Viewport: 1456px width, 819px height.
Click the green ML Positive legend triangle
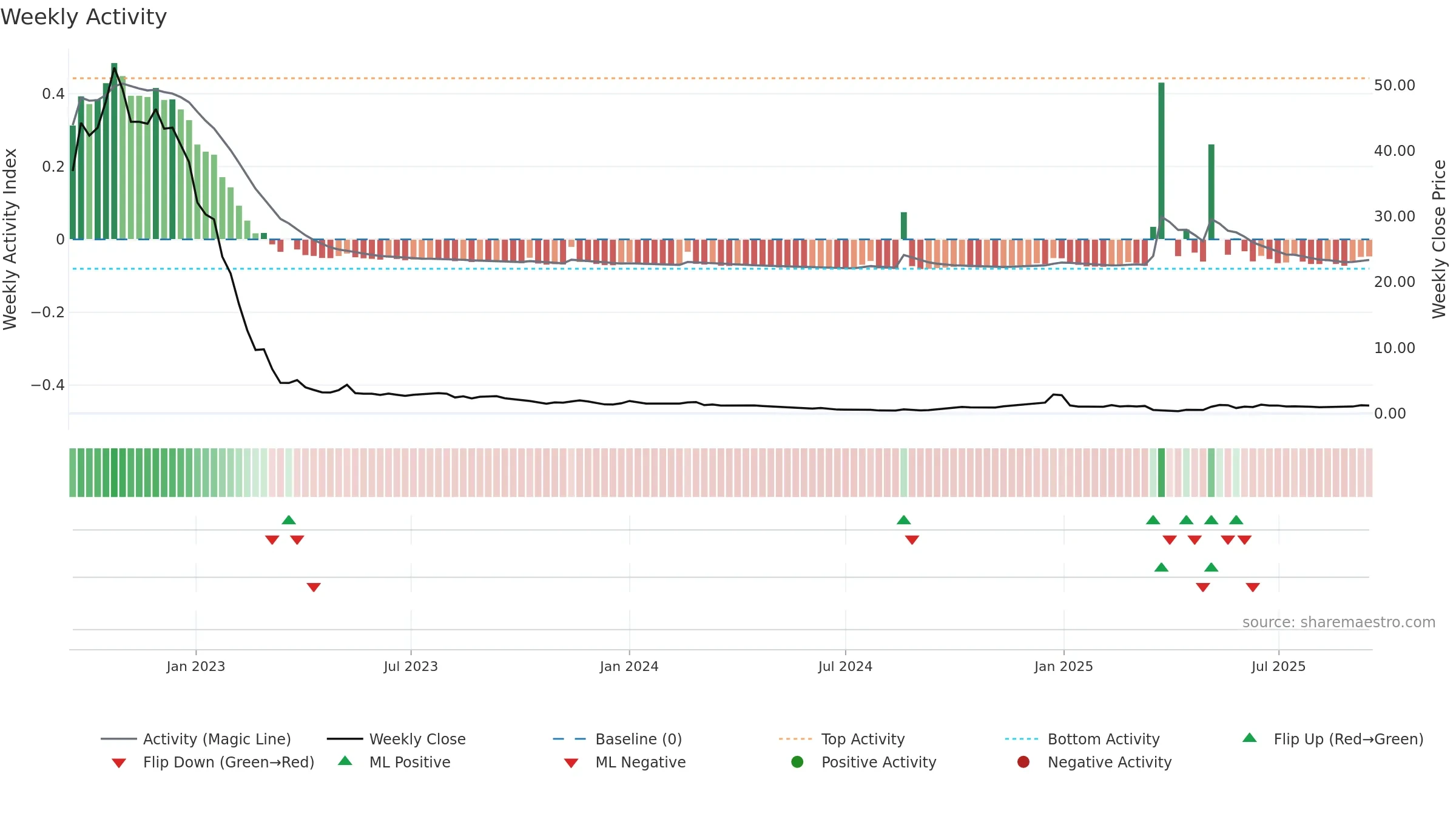pos(345,761)
